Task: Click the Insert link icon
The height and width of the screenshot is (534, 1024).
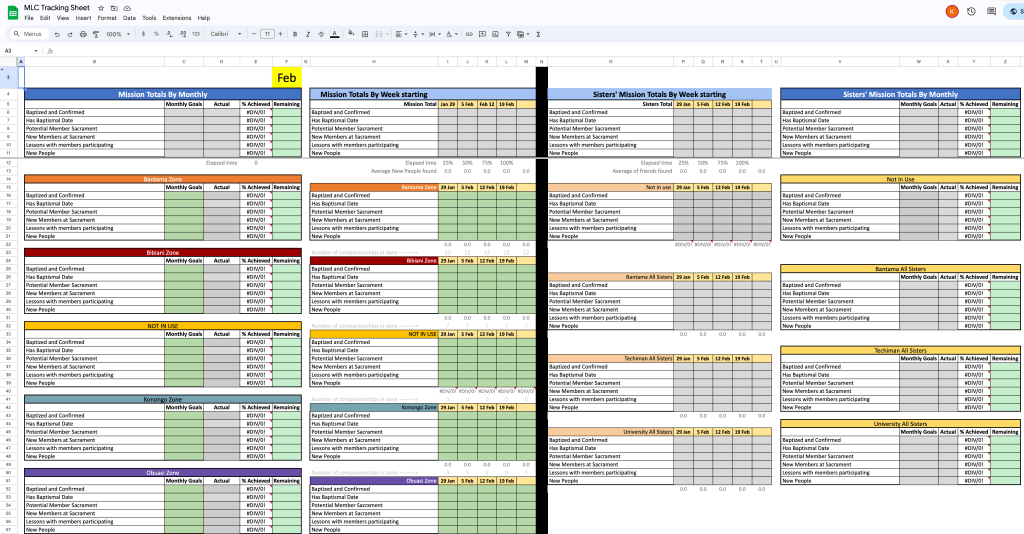Action: [x=469, y=34]
